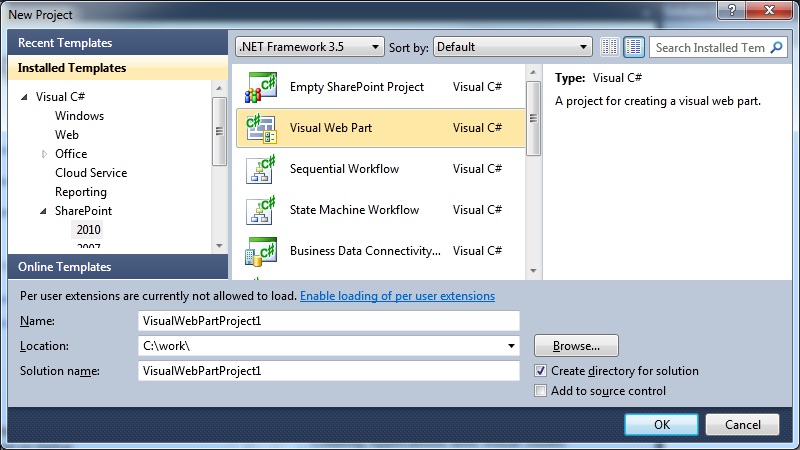This screenshot has width=800, height=450.
Task: Select the Visual C# root tree label
Action: click(60, 96)
